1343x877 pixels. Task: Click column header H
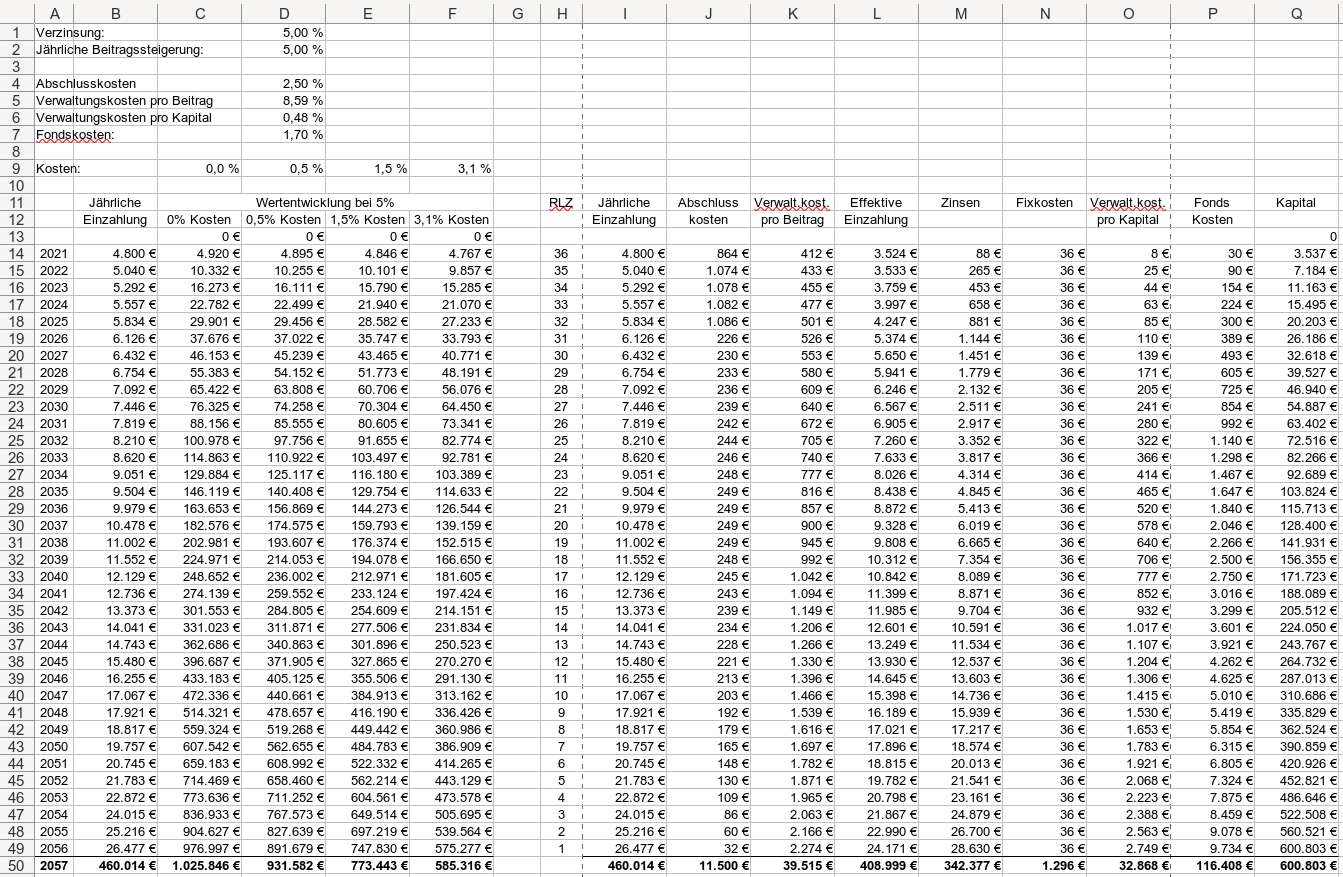561,12
